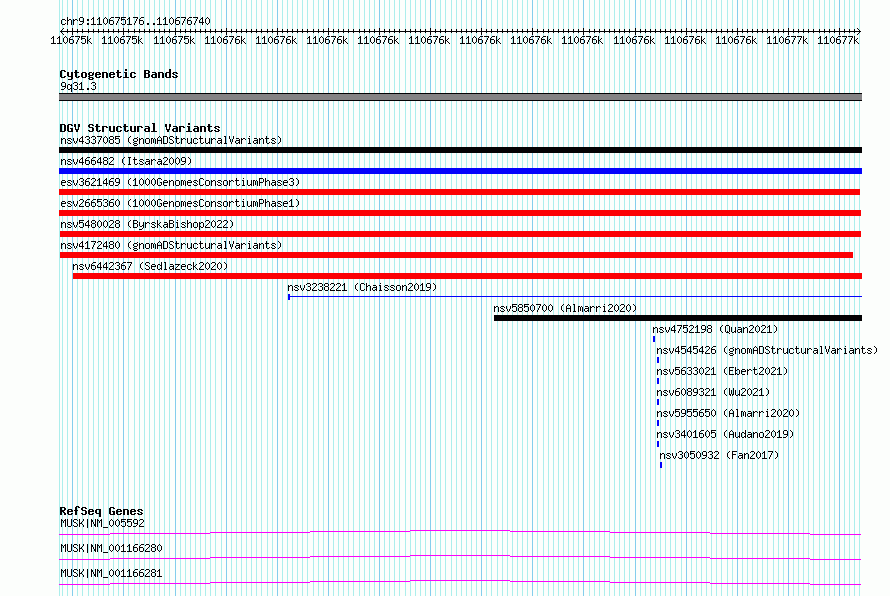Click the blue marker under nsv6089321
Image resolution: width=890 pixels, height=596 pixels.
coord(658,402)
